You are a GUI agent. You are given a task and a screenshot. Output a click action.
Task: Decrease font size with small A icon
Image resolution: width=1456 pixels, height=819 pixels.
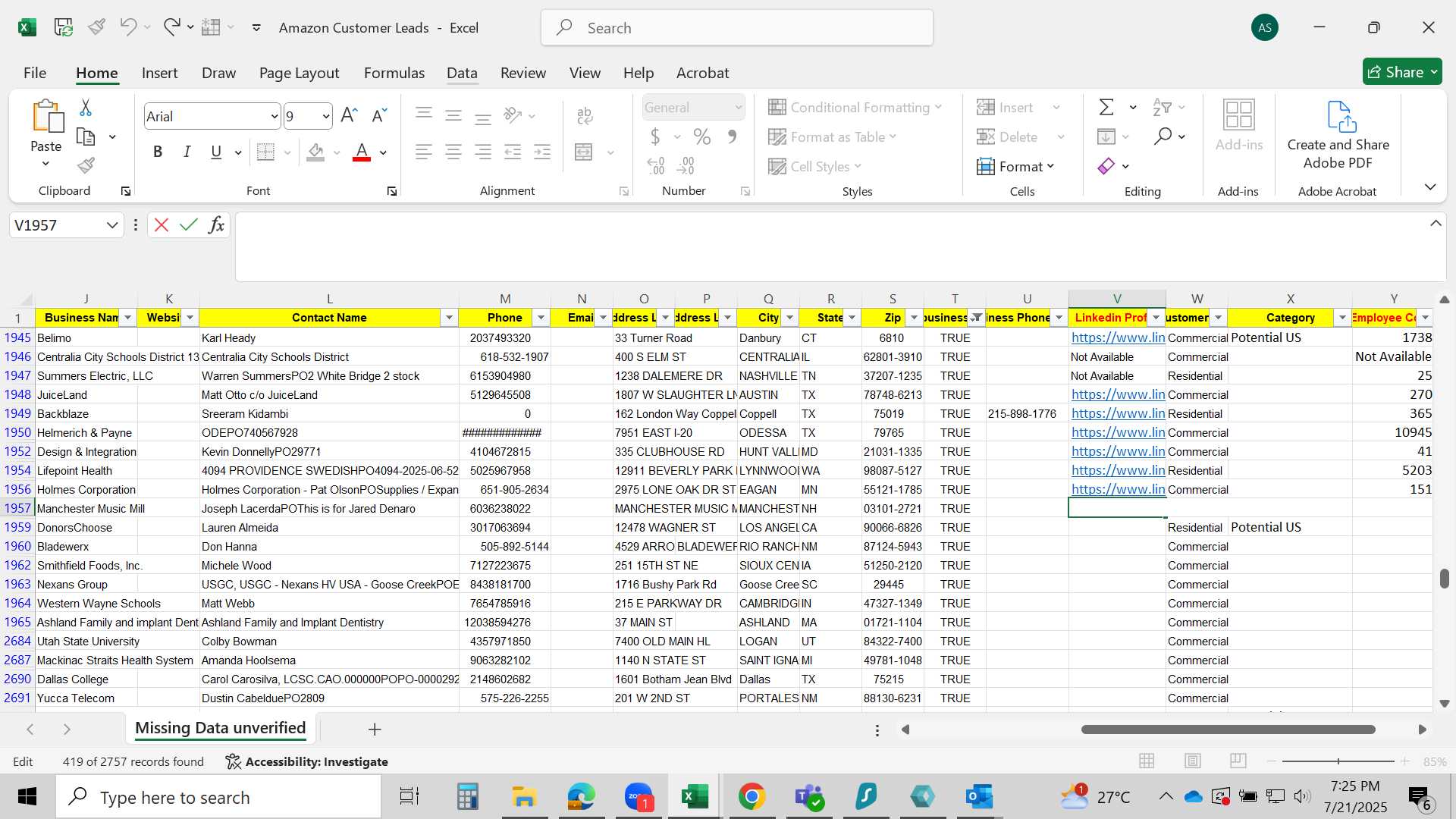(x=379, y=115)
